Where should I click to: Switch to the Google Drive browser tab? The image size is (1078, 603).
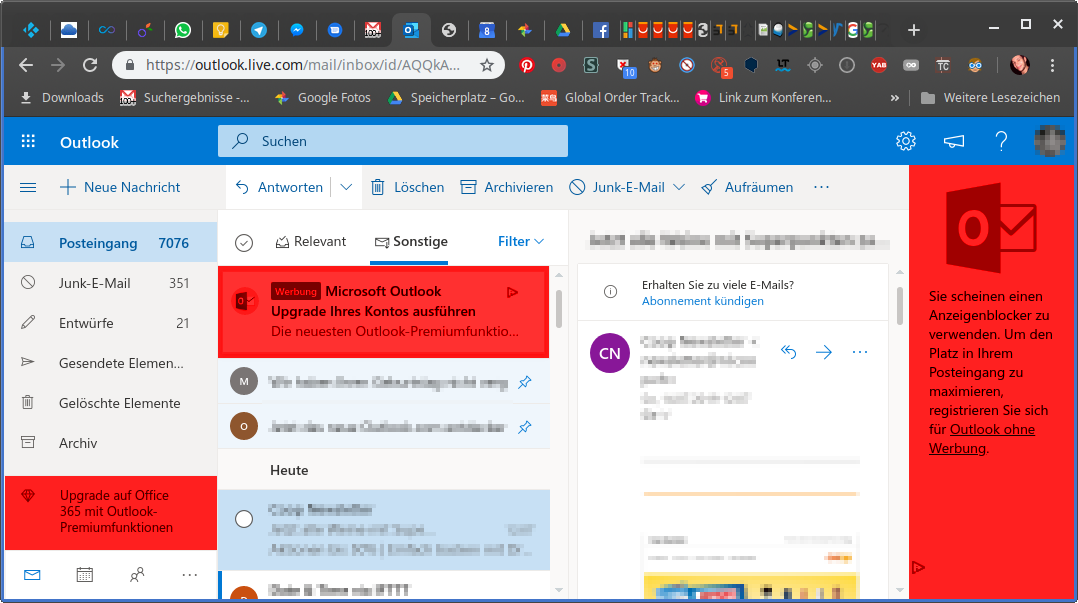point(562,30)
